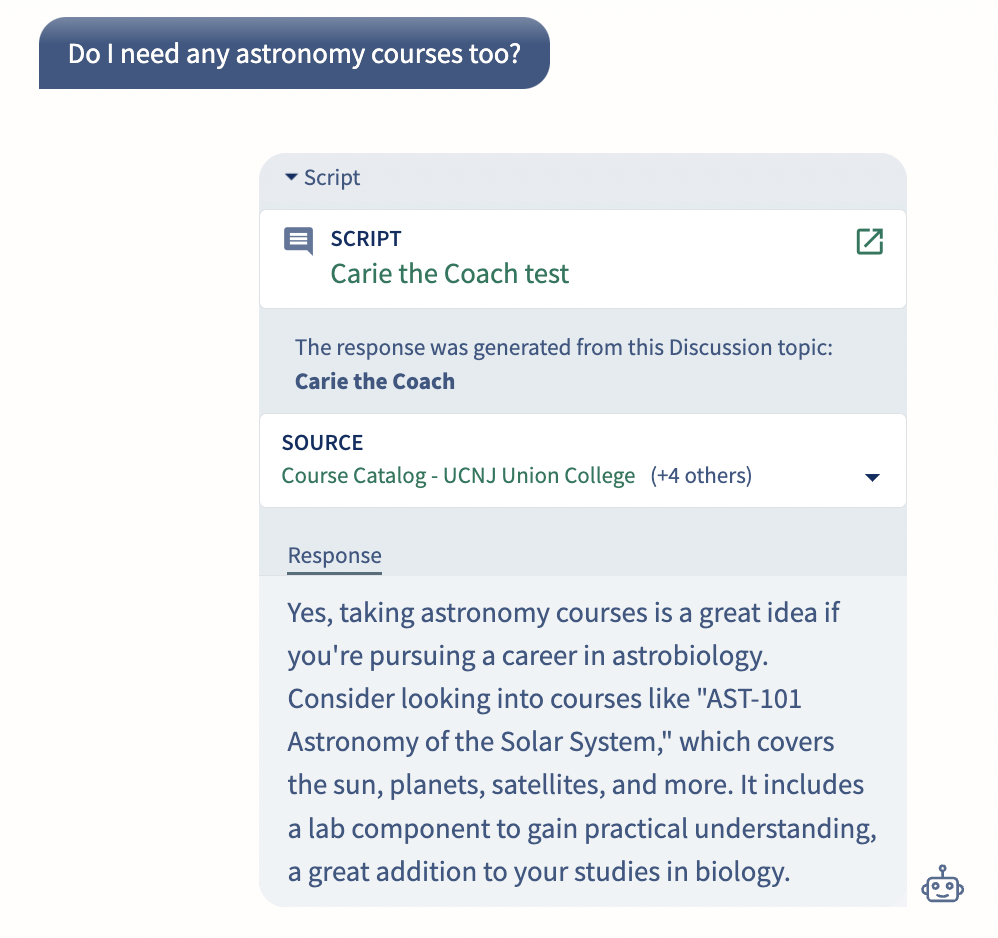The image size is (998, 938).
Task: Click the script chat bubble icon
Action: coord(299,241)
